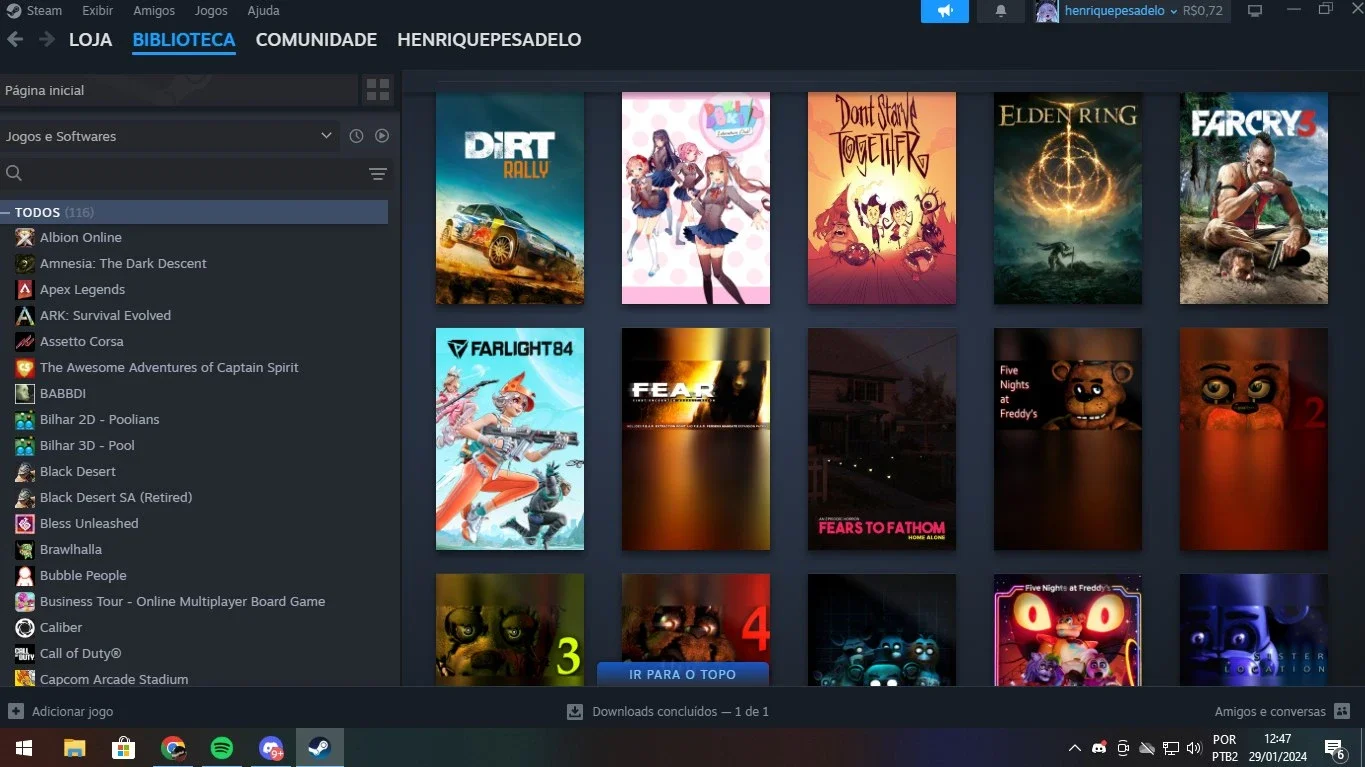Click the Add game plus icon
The image size is (1365, 767).
(16, 711)
